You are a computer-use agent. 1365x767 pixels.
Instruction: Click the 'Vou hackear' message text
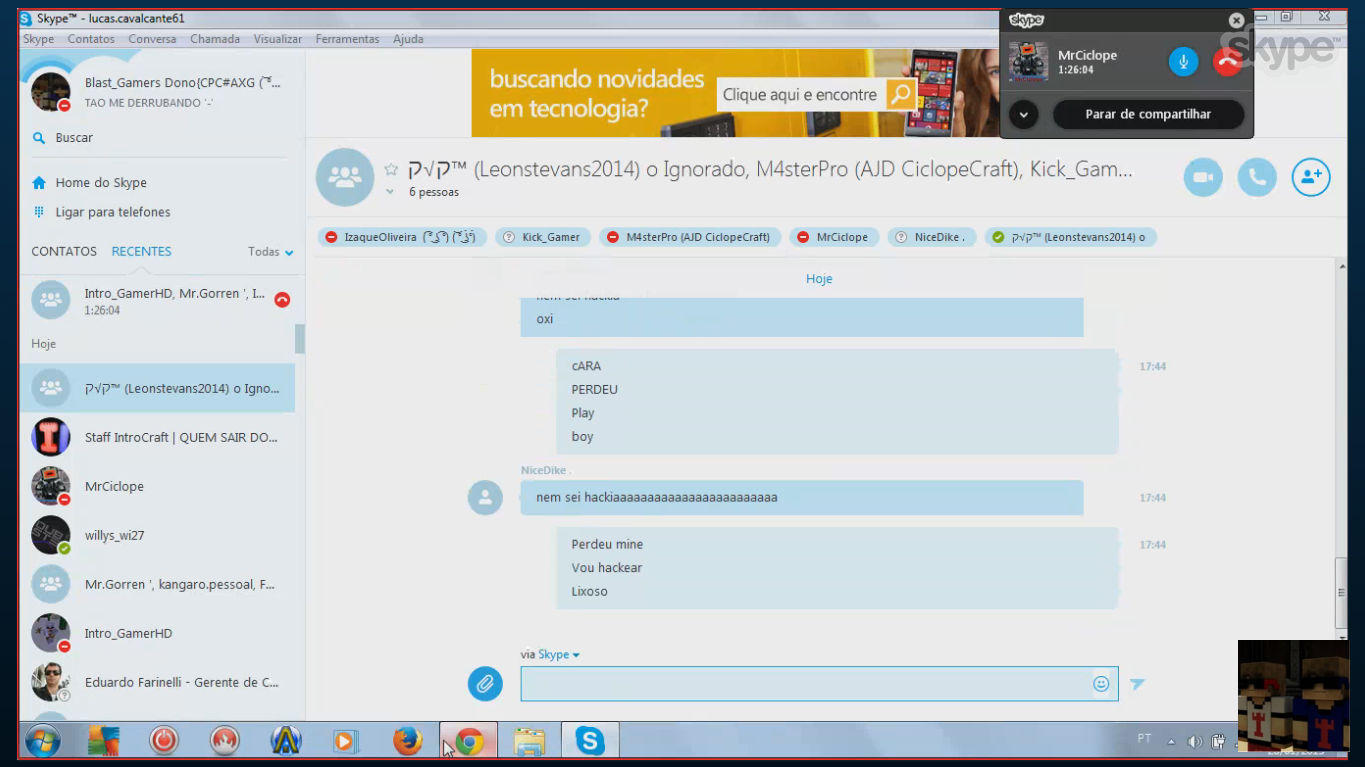point(607,568)
